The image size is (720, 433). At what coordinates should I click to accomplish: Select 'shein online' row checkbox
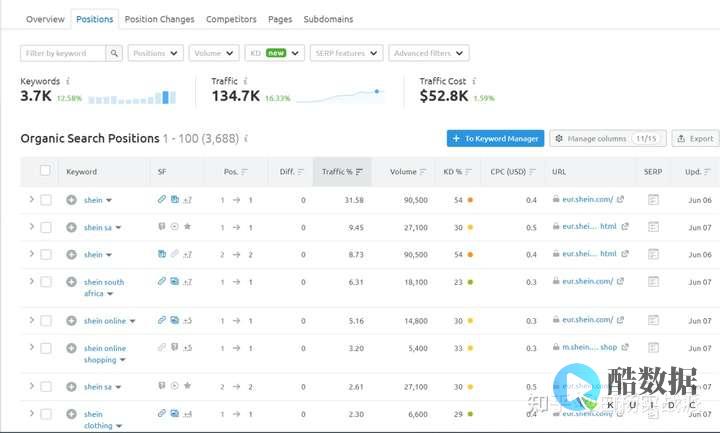tap(46, 321)
